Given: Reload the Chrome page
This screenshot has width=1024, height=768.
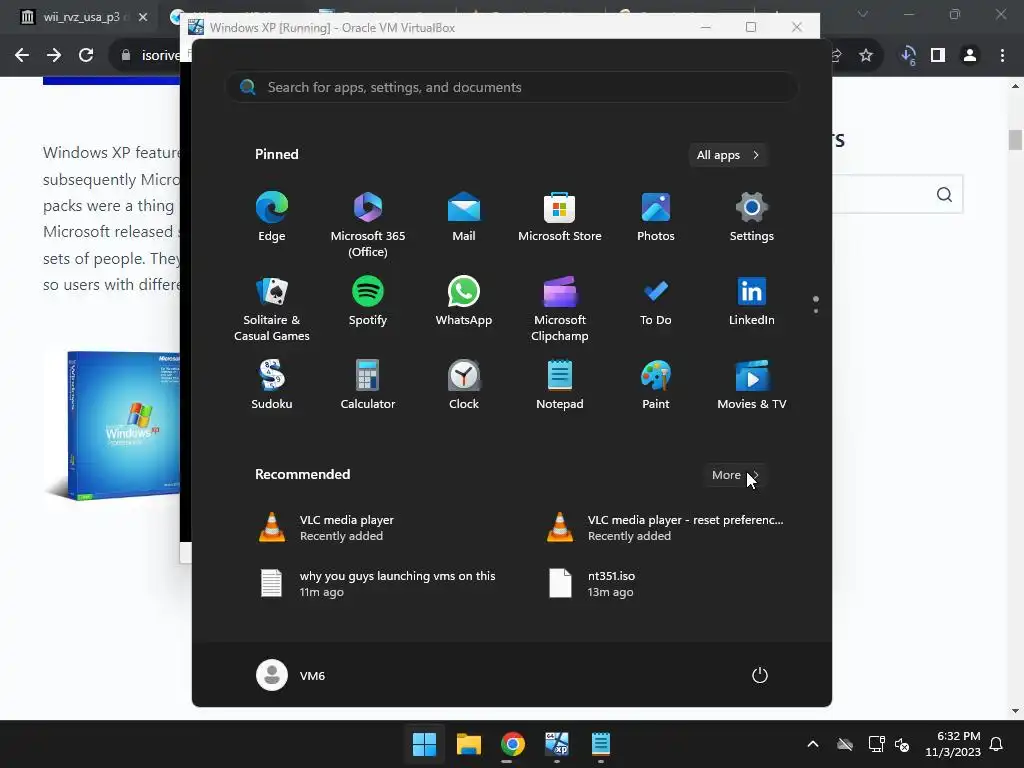Looking at the screenshot, I should pyautogui.click(x=86, y=56).
